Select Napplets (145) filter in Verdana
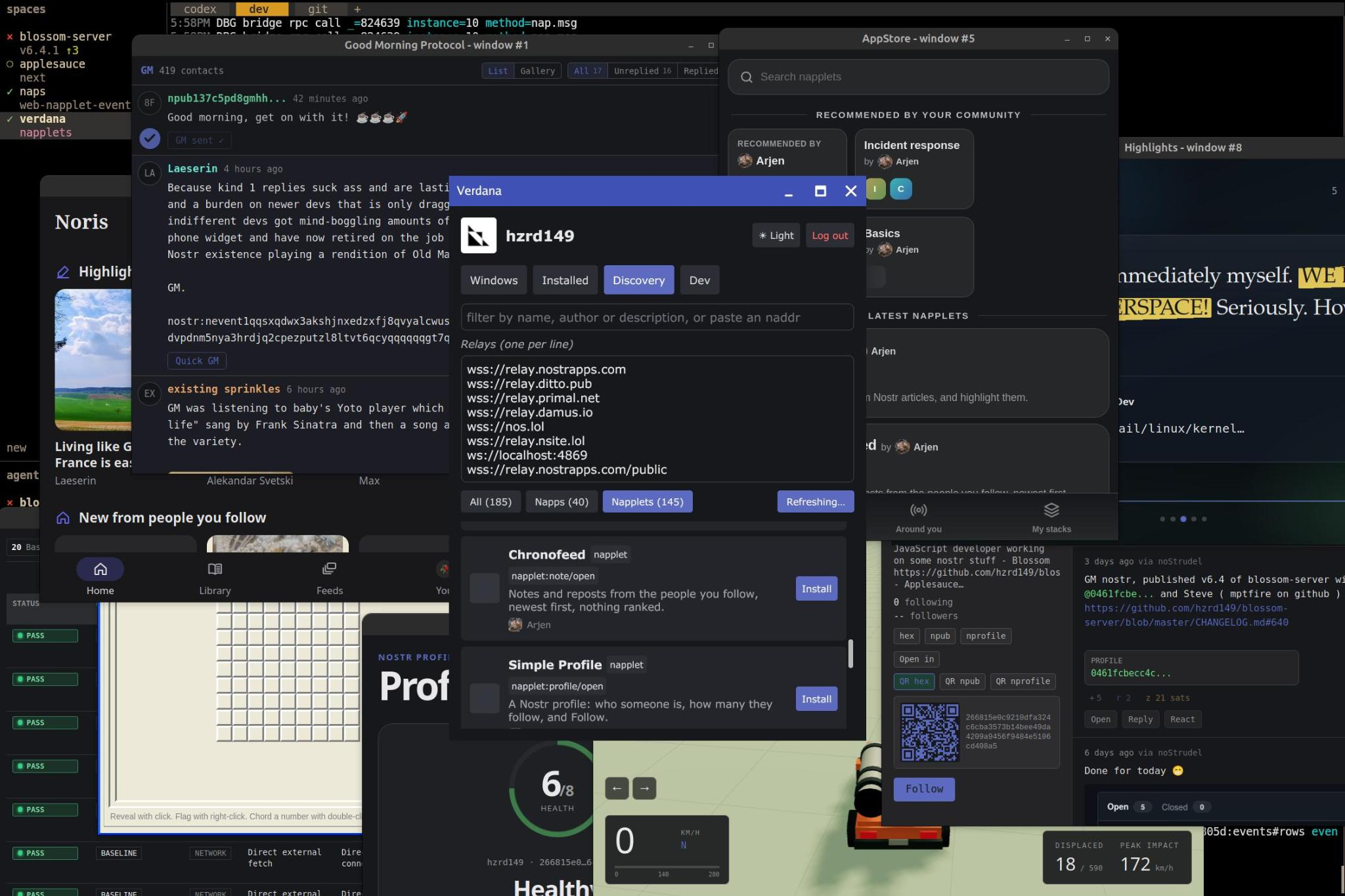The width and height of the screenshot is (1345, 896). (647, 502)
